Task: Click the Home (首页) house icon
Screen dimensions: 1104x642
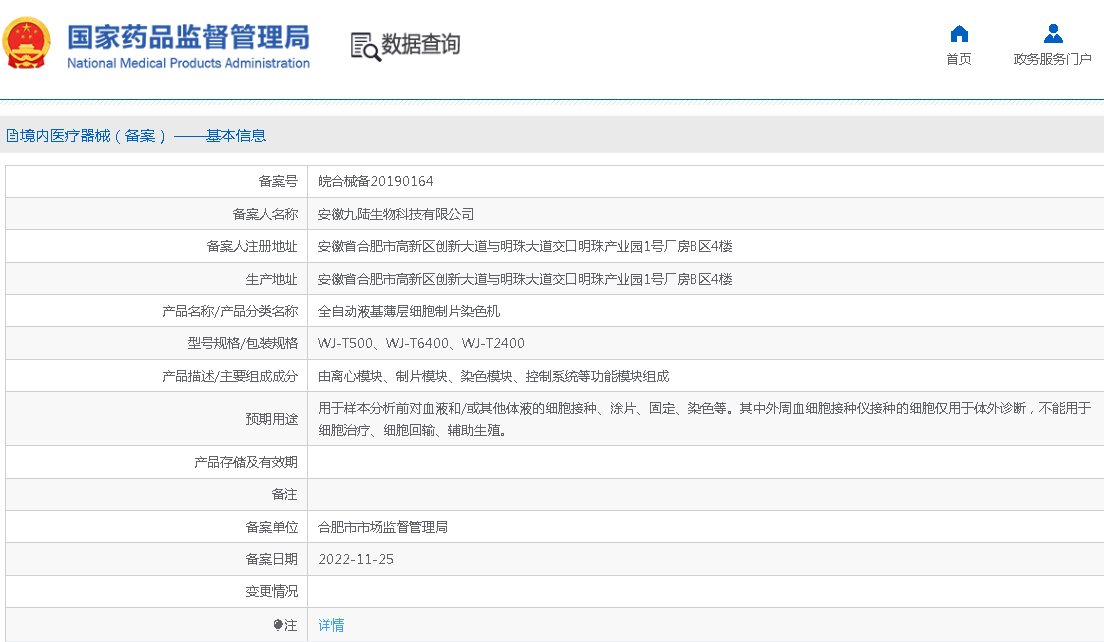Action: [x=958, y=34]
